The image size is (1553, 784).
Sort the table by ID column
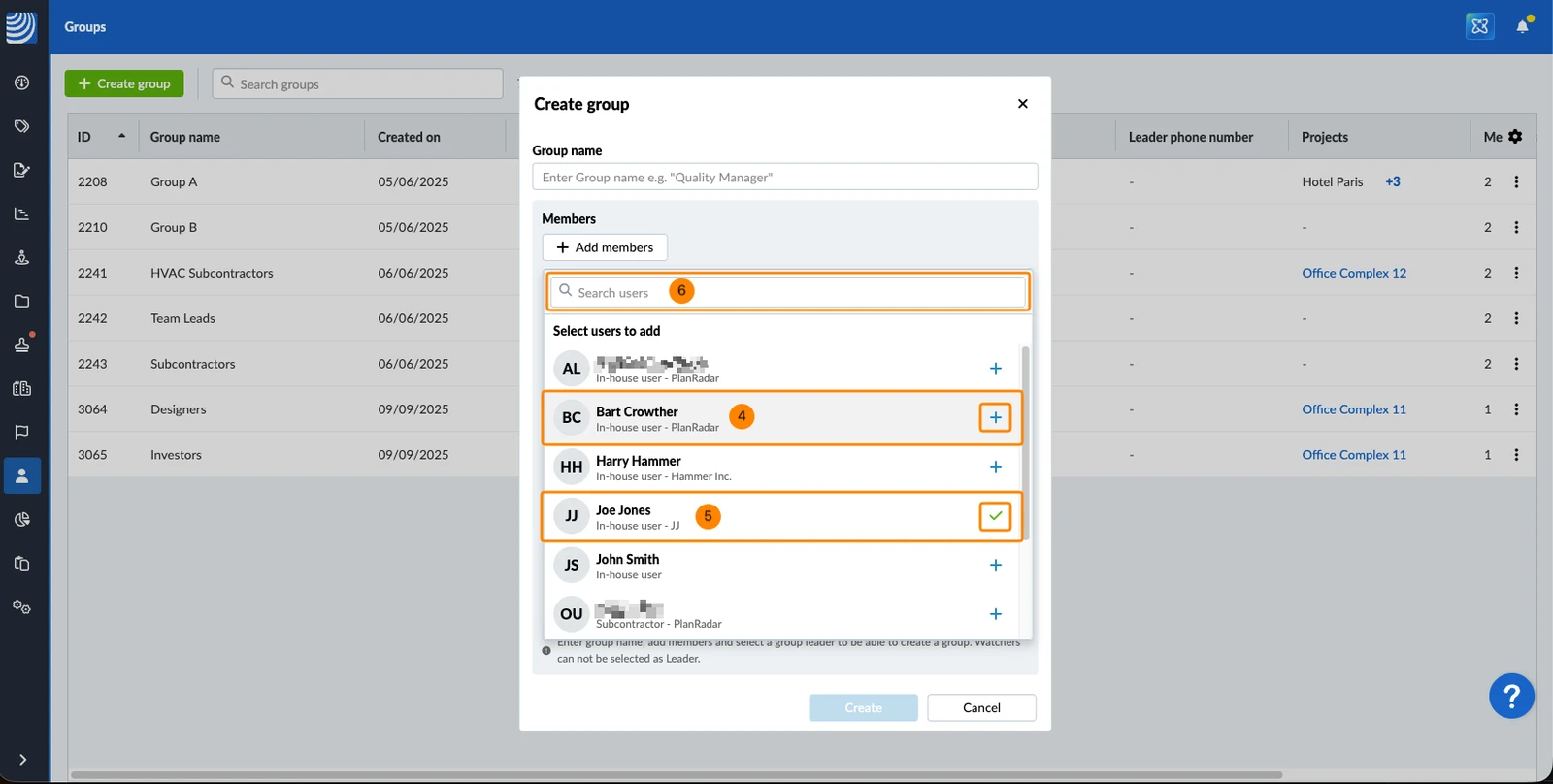[x=102, y=137]
